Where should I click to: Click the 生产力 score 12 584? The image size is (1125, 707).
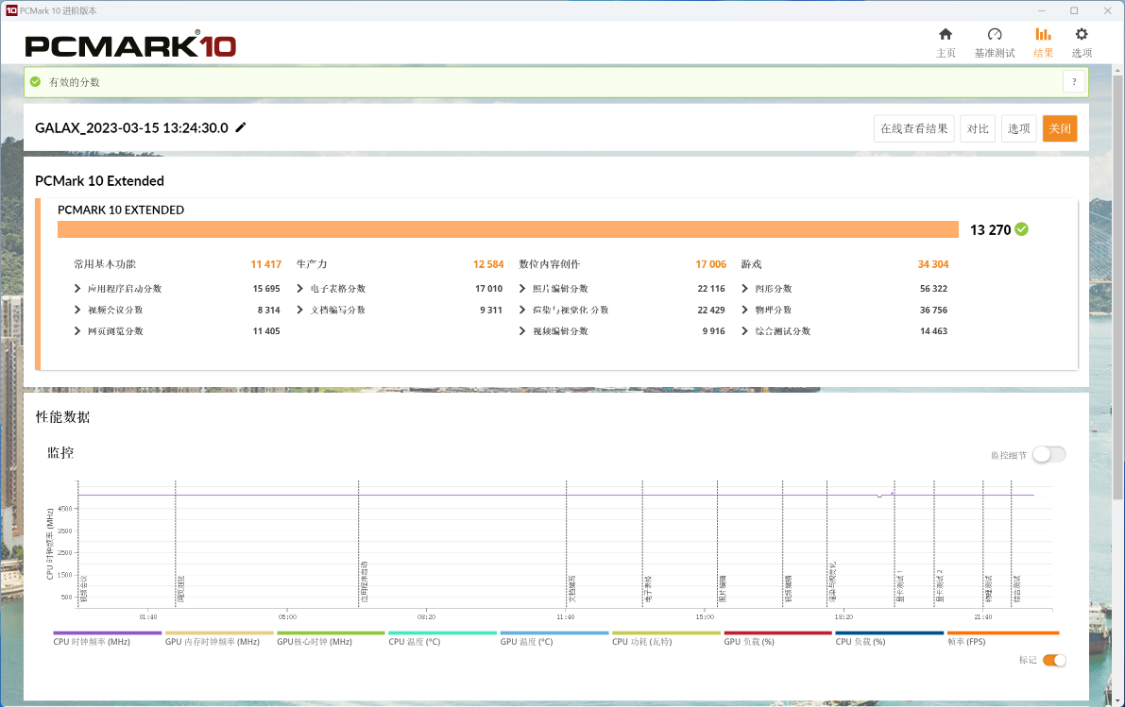[x=489, y=264]
